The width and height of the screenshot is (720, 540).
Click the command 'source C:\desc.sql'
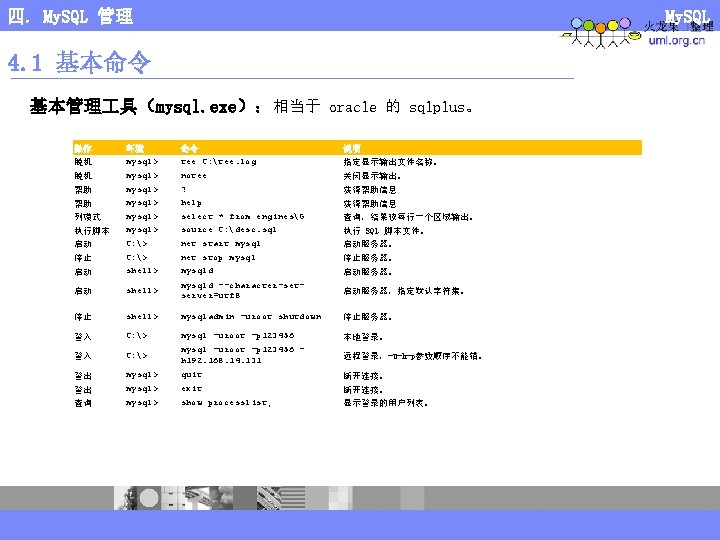point(229,230)
